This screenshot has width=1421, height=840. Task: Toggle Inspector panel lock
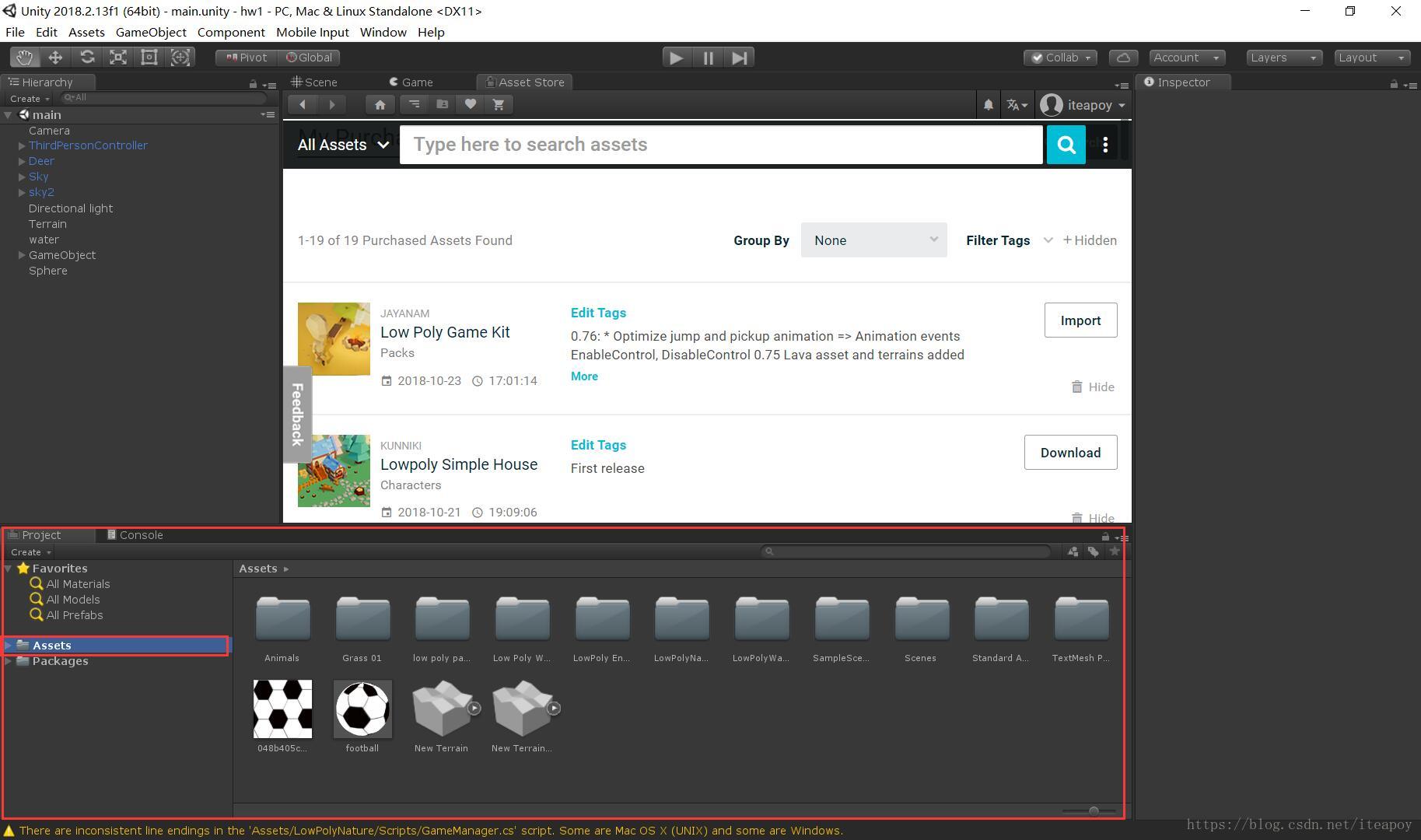(1394, 84)
